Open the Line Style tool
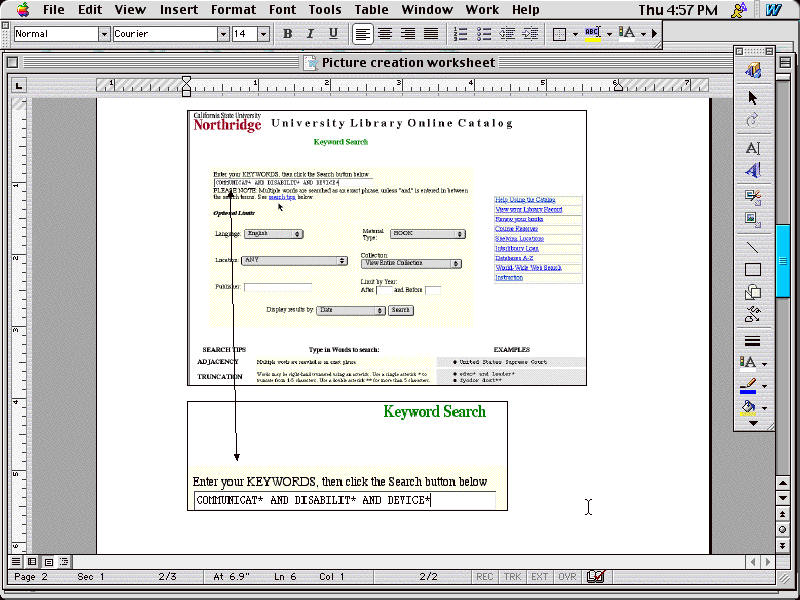 click(753, 341)
